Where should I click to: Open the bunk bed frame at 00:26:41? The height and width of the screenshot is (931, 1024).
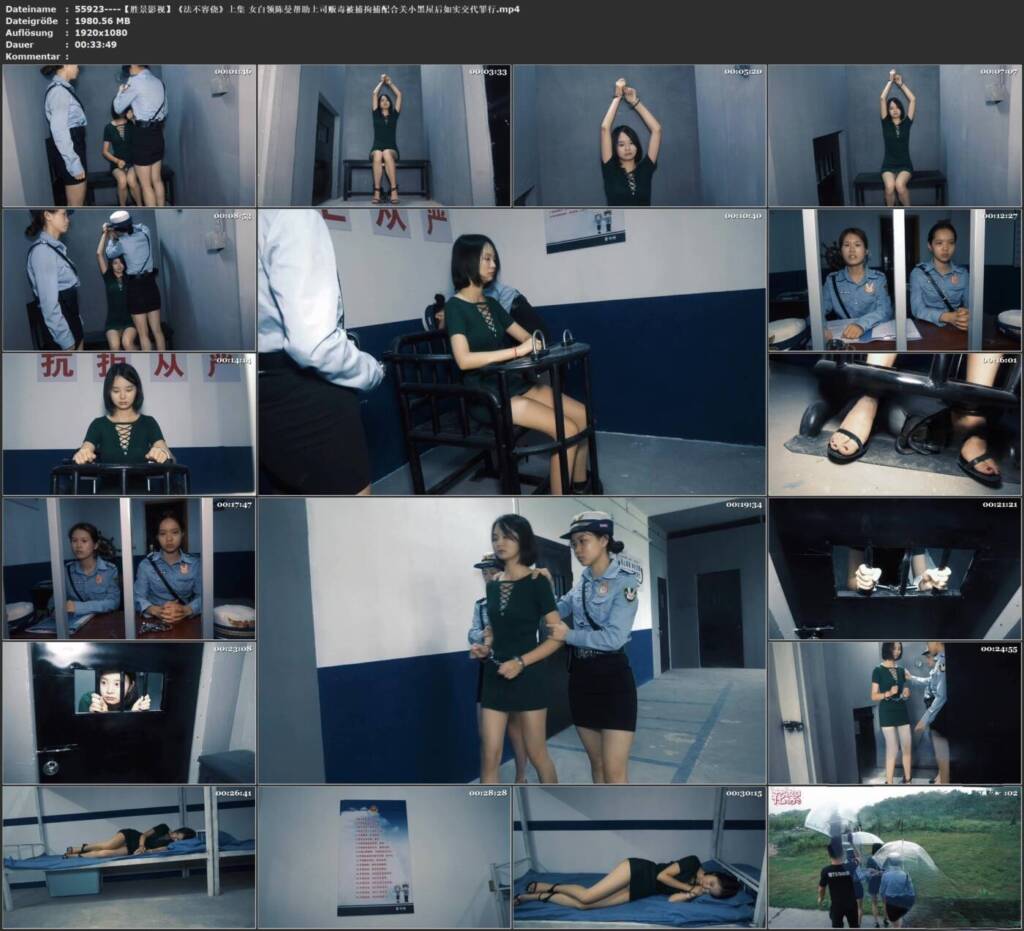[x=129, y=857]
